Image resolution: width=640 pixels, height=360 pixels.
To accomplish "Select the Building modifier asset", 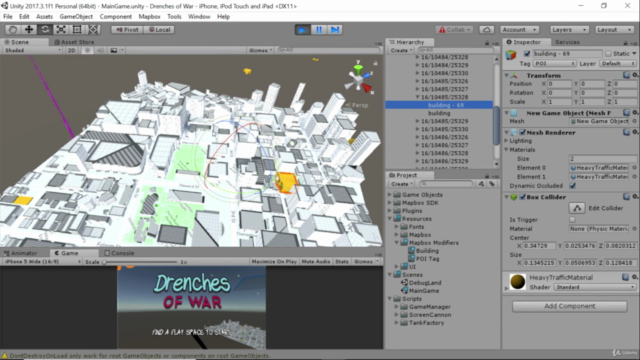I will click(423, 251).
